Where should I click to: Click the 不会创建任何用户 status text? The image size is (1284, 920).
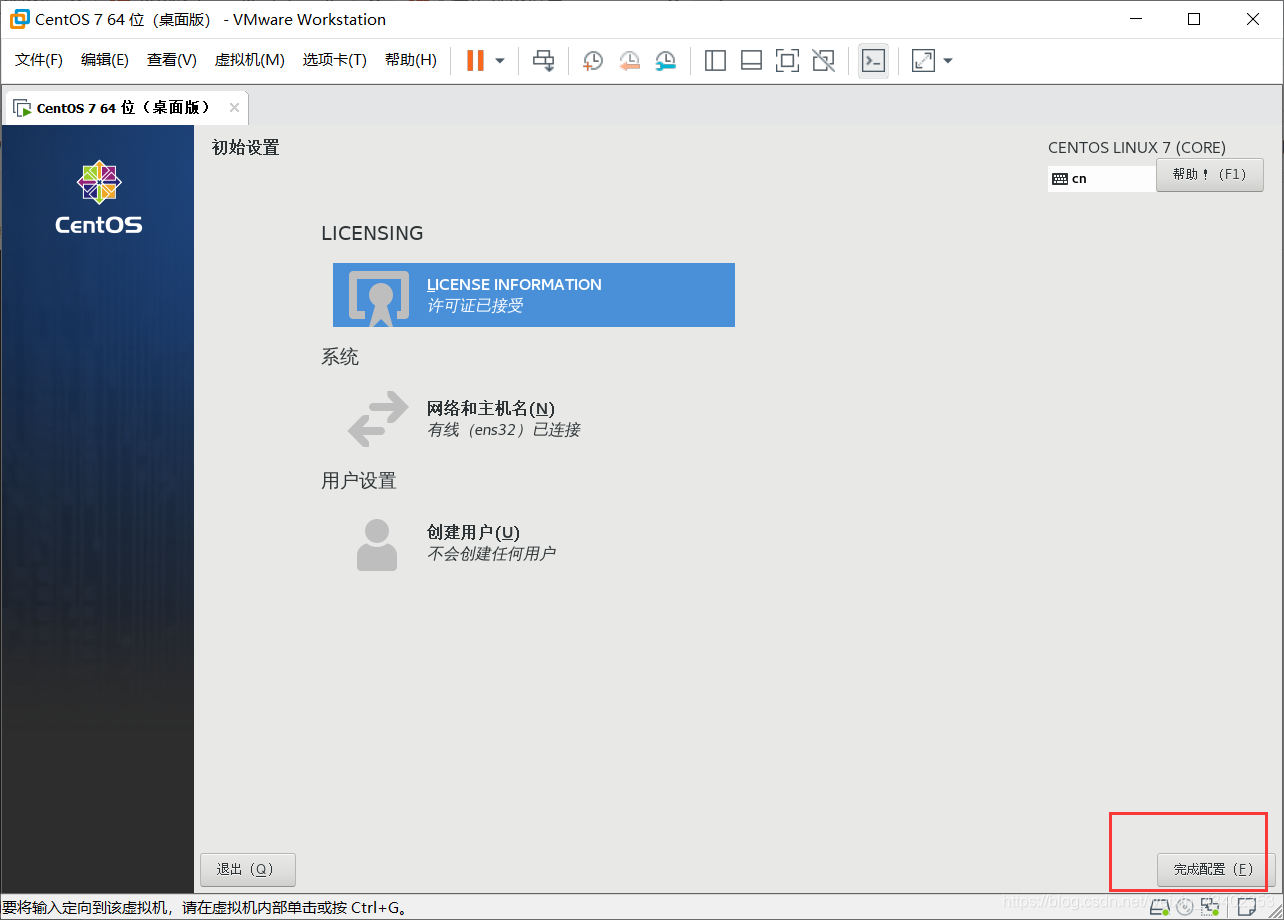click(491, 554)
